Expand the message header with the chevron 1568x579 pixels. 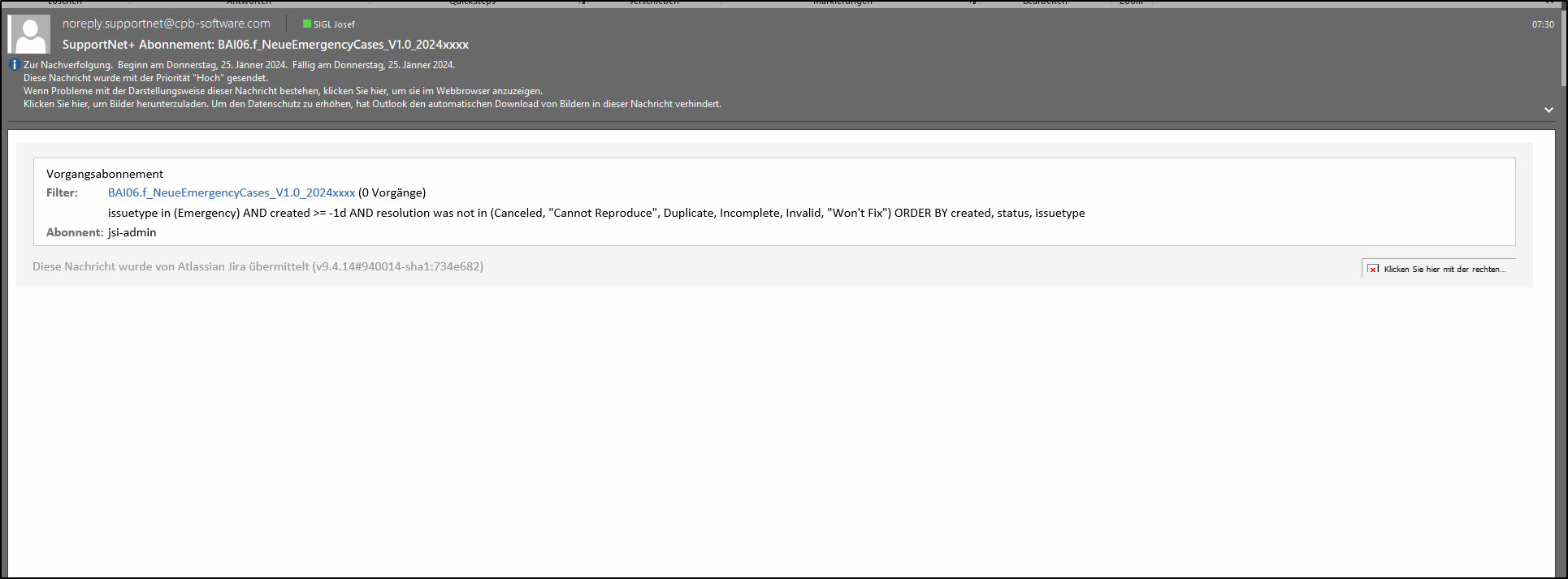coord(1549,110)
